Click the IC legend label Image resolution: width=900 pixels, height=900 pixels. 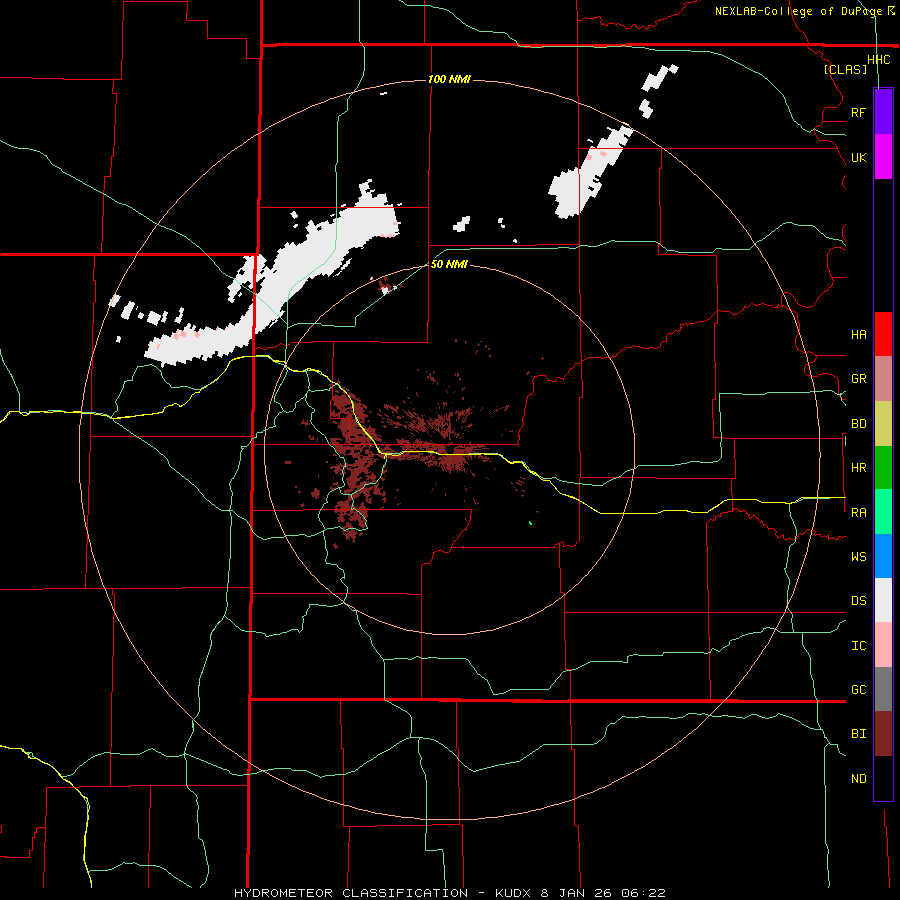coord(858,646)
